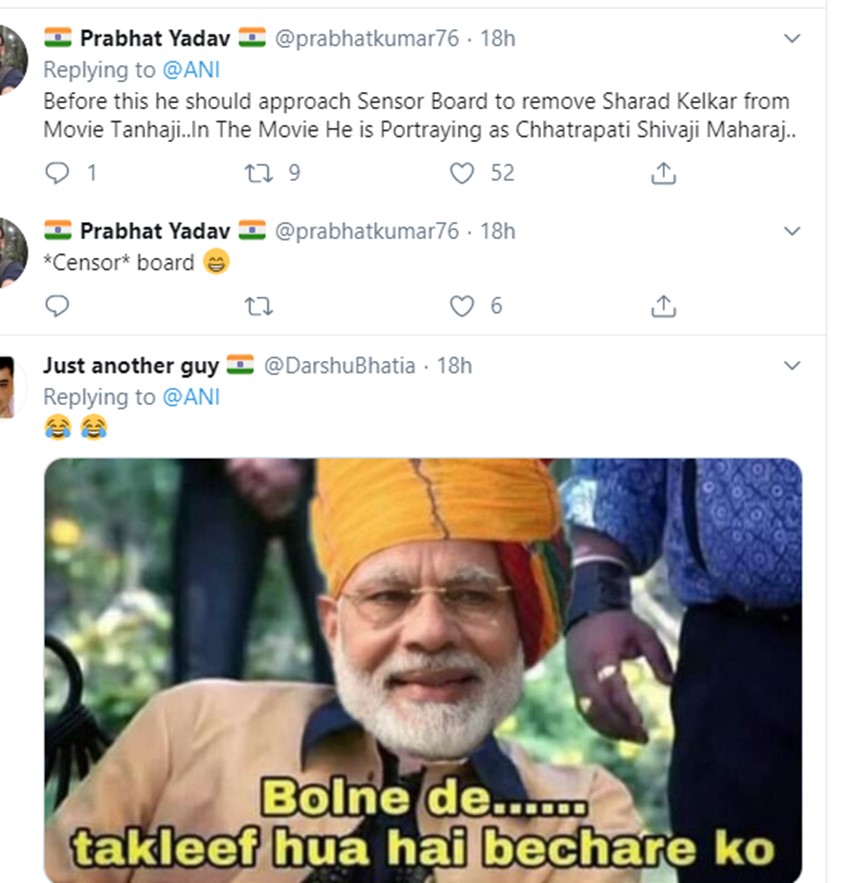Like the tweet with 52 likes
This screenshot has height=883, width=850.
(x=462, y=173)
